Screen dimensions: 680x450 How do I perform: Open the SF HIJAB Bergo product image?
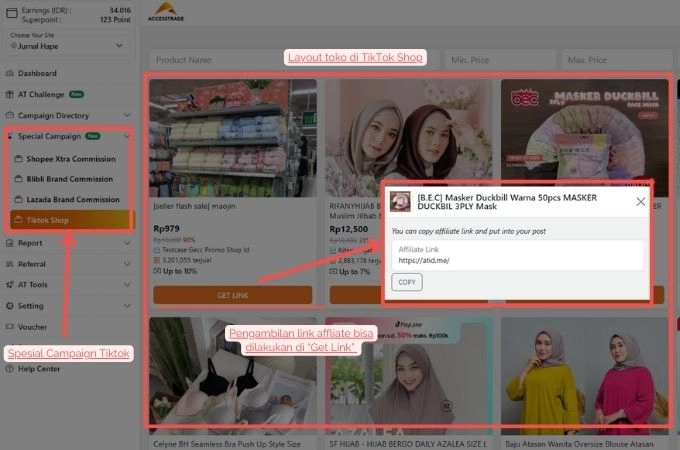pyautogui.click(x=409, y=376)
